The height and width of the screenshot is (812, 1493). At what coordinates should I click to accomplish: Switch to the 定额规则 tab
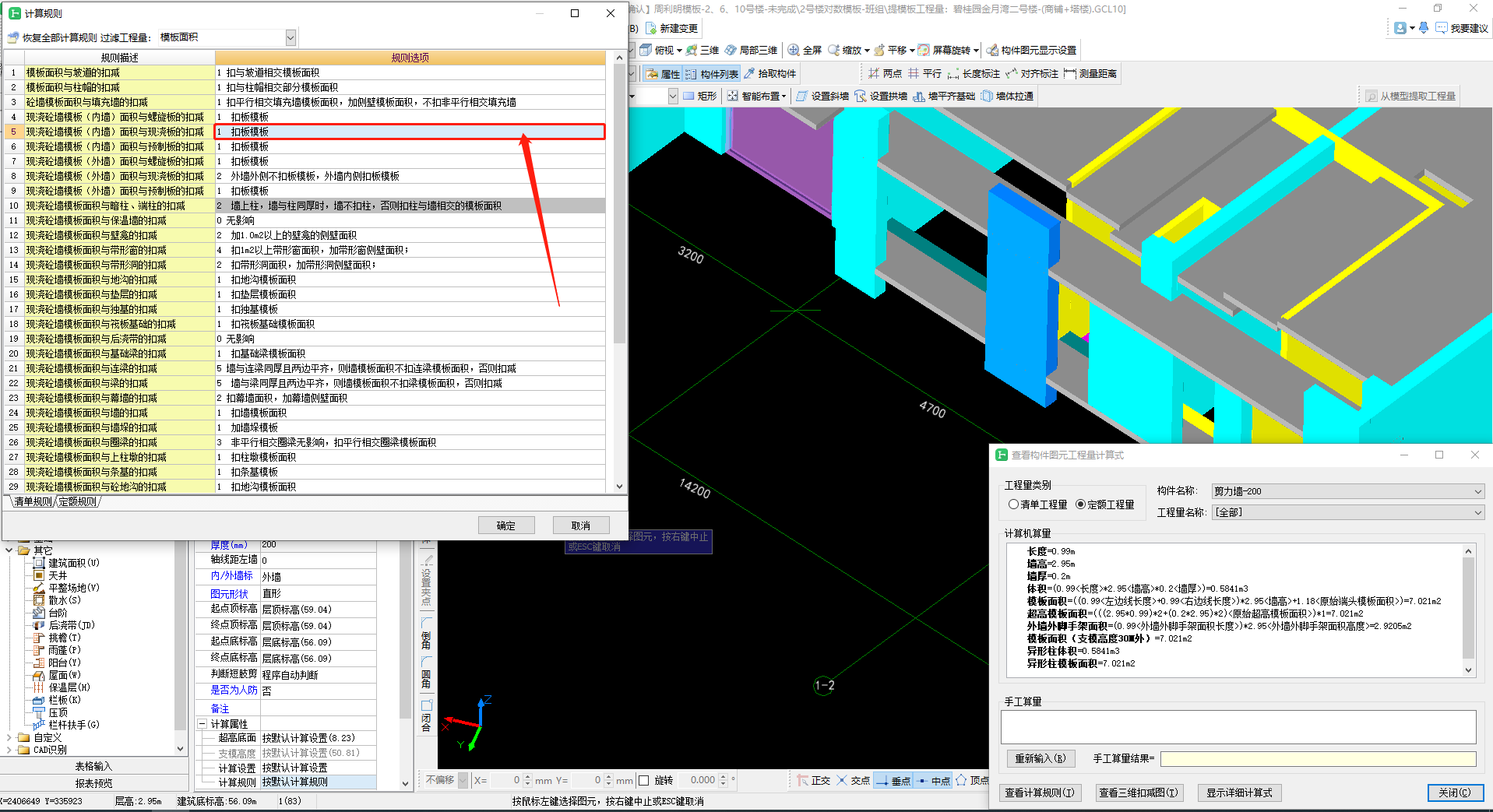coord(78,502)
